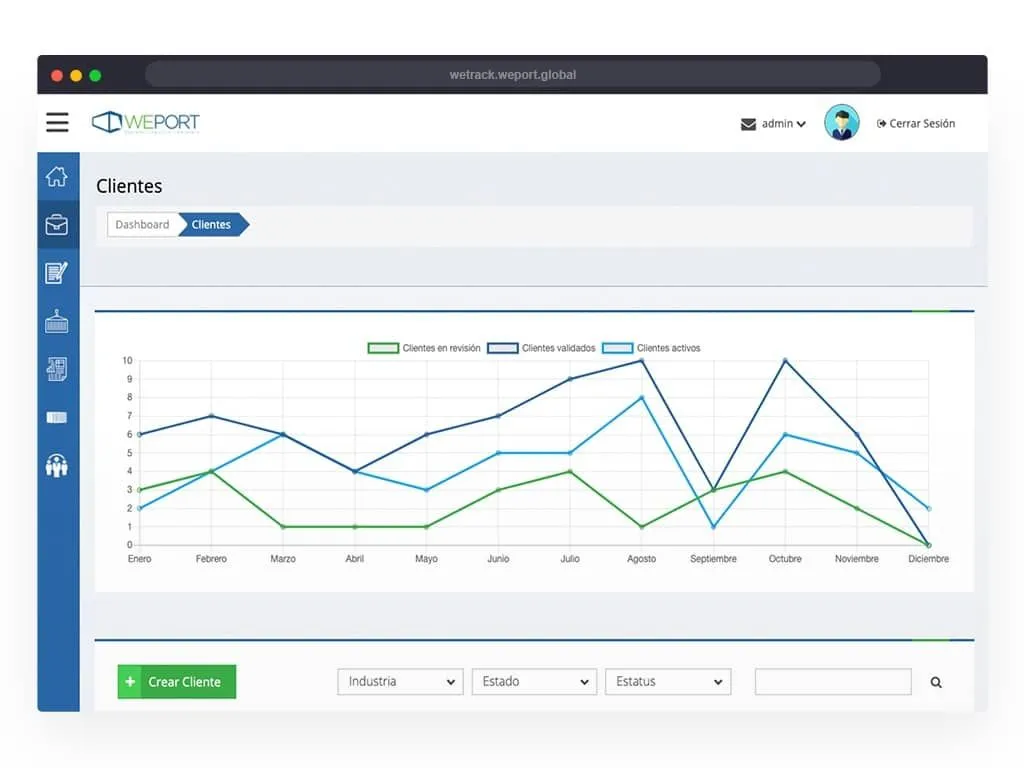
Task: Select the briefcase Clientes icon in sidebar
Action: [x=57, y=224]
